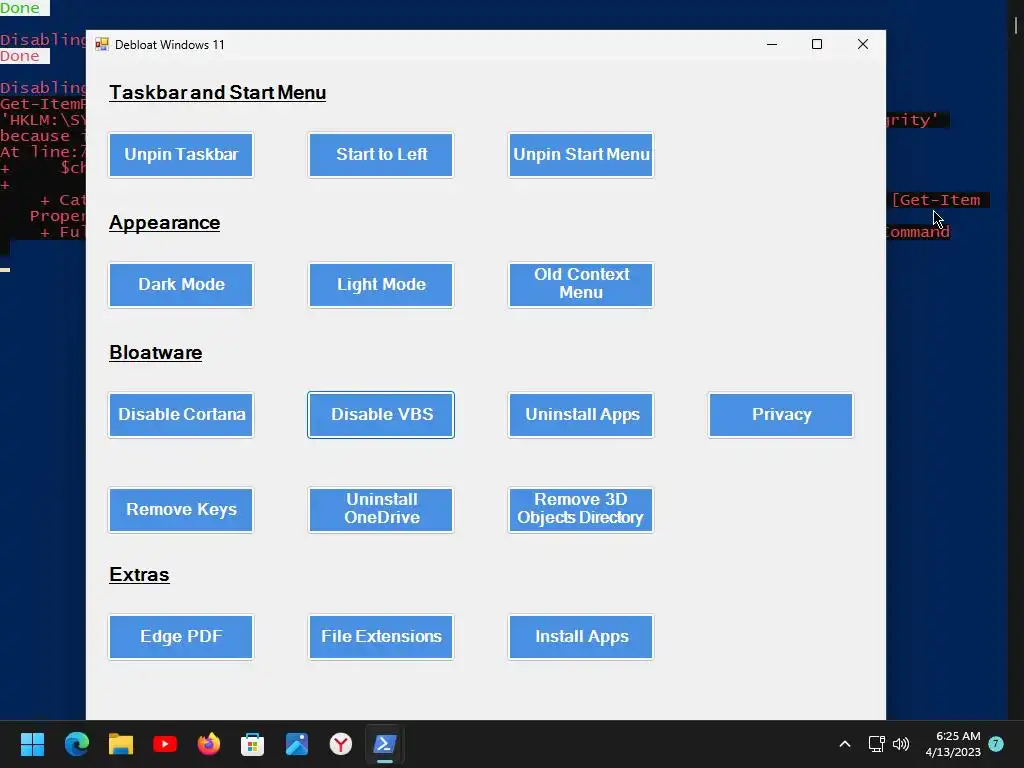Open network status tray icon
Screen dimensions: 1024x768
(x=876, y=744)
